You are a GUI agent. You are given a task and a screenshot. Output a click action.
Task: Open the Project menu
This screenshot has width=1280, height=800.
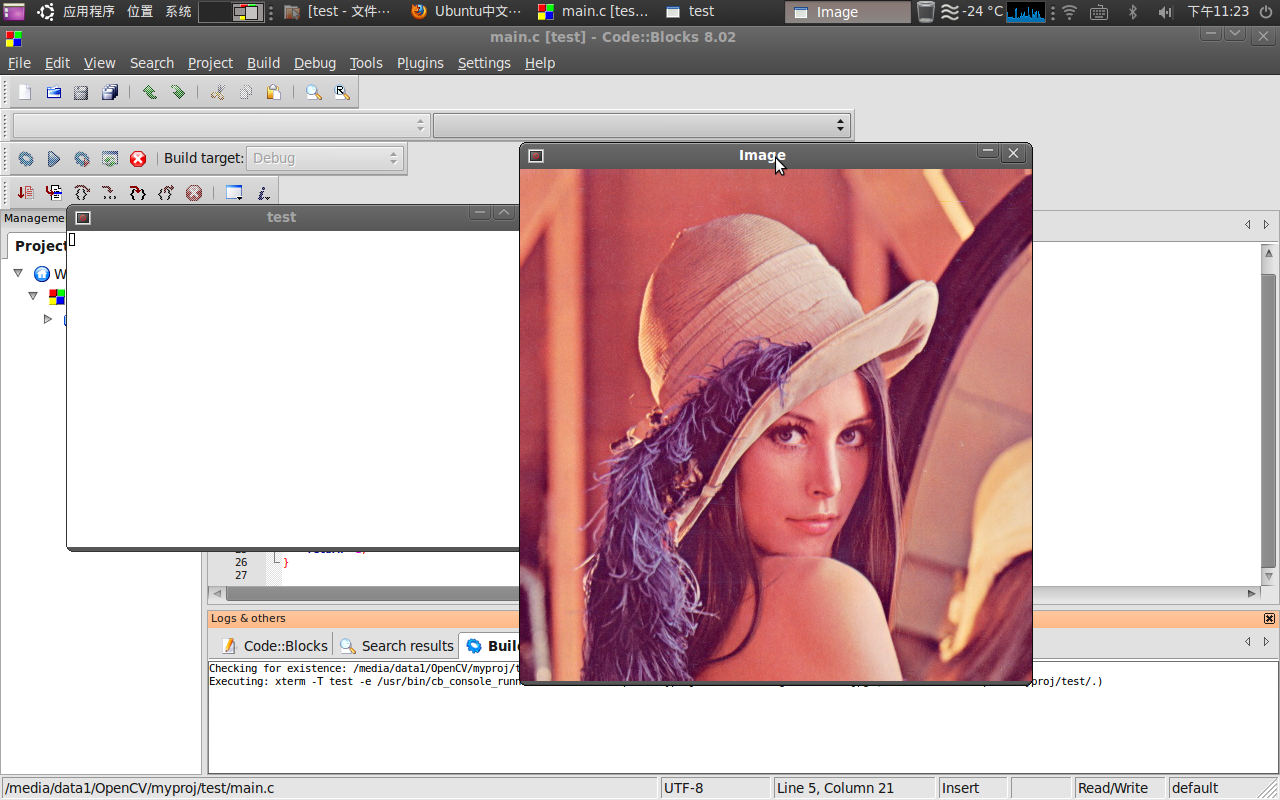(210, 63)
